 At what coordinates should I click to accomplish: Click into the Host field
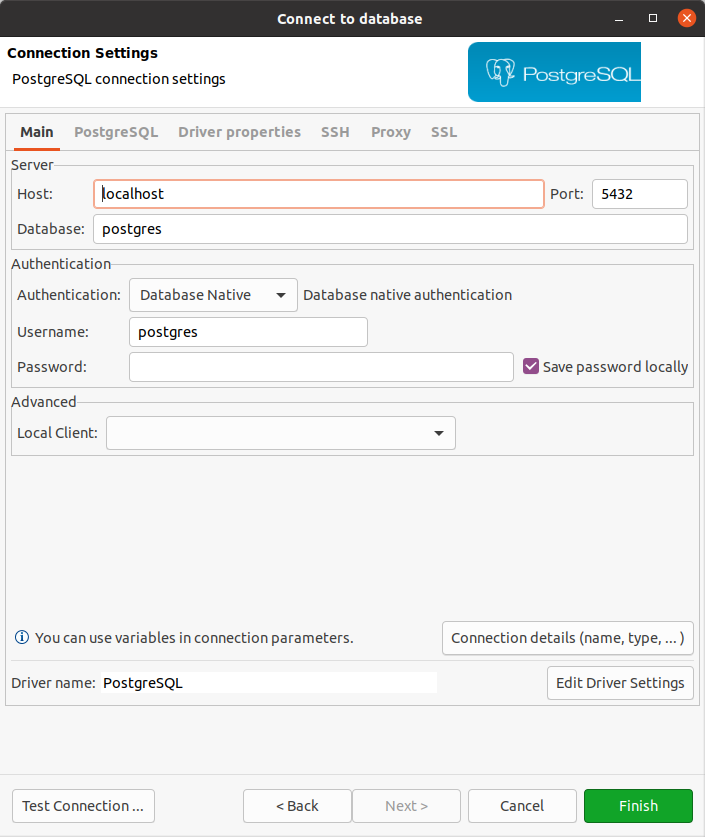coord(318,194)
